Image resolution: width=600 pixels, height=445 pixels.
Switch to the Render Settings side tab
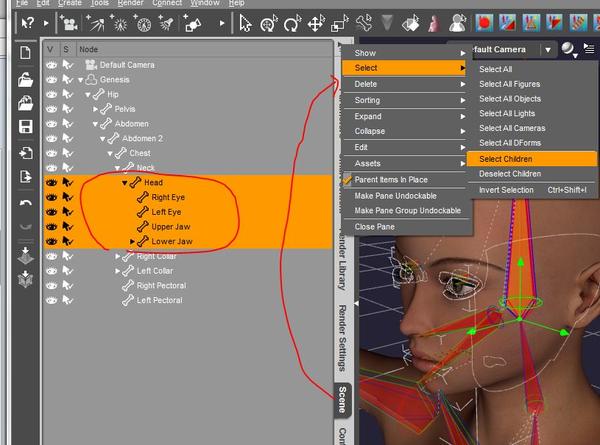point(342,338)
